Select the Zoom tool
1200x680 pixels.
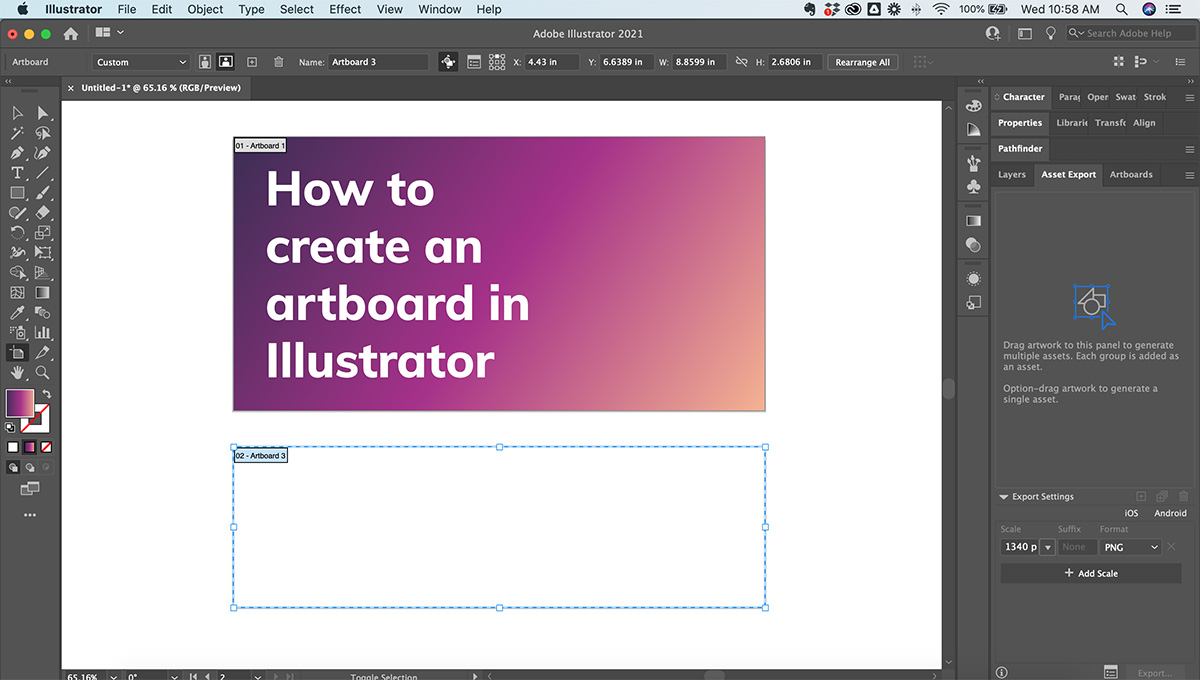pos(43,372)
